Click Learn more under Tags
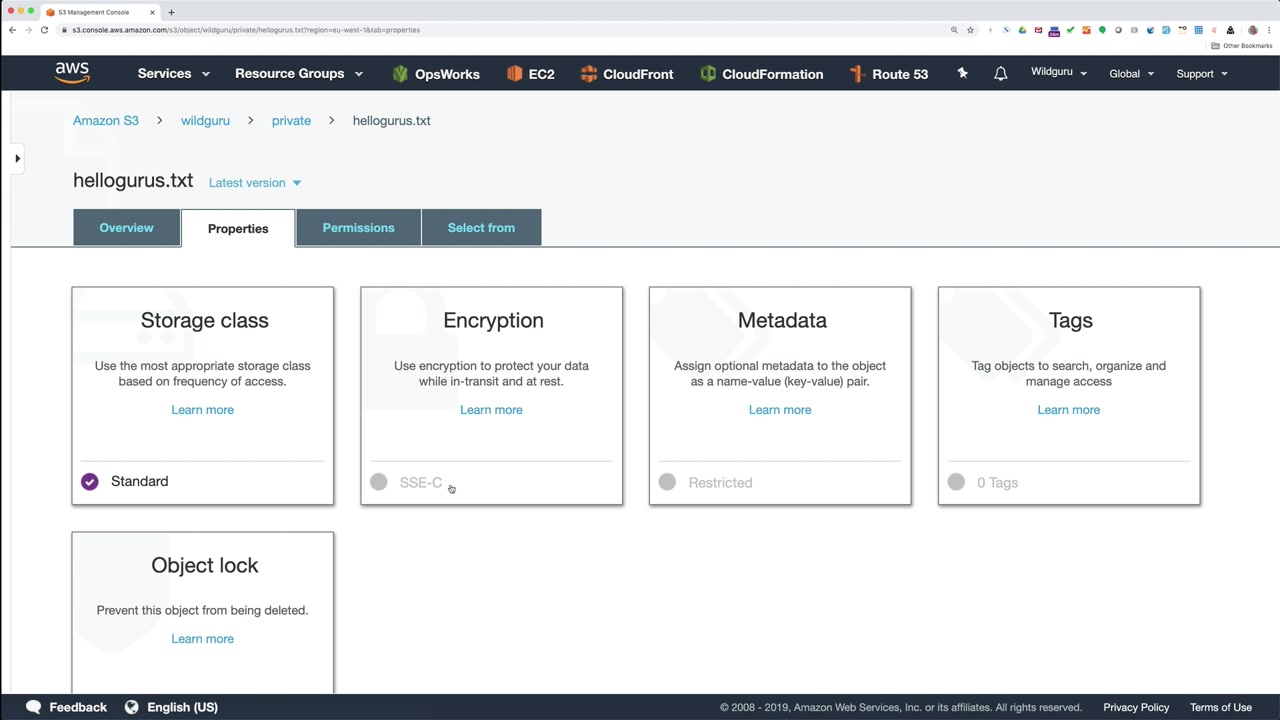This screenshot has height=720, width=1280. [1068, 410]
